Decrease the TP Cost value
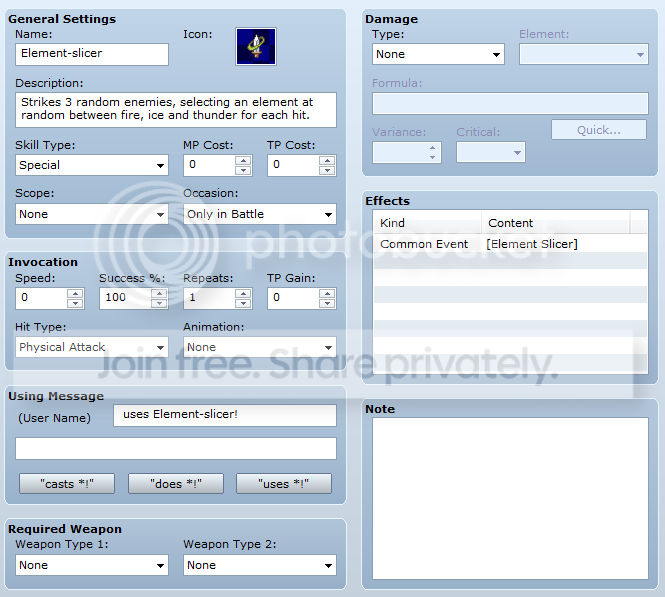This screenshot has width=665, height=597. (x=327, y=170)
